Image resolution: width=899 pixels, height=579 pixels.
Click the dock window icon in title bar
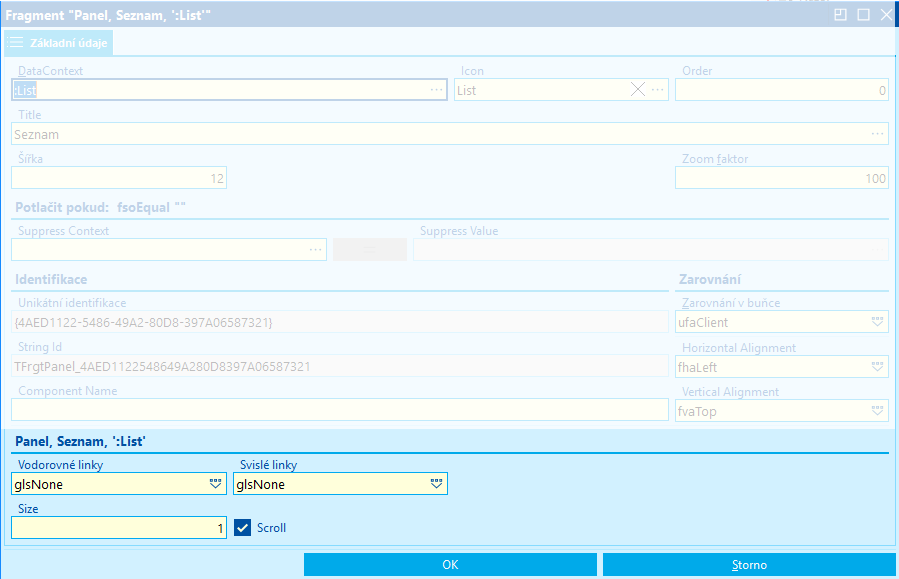(840, 14)
